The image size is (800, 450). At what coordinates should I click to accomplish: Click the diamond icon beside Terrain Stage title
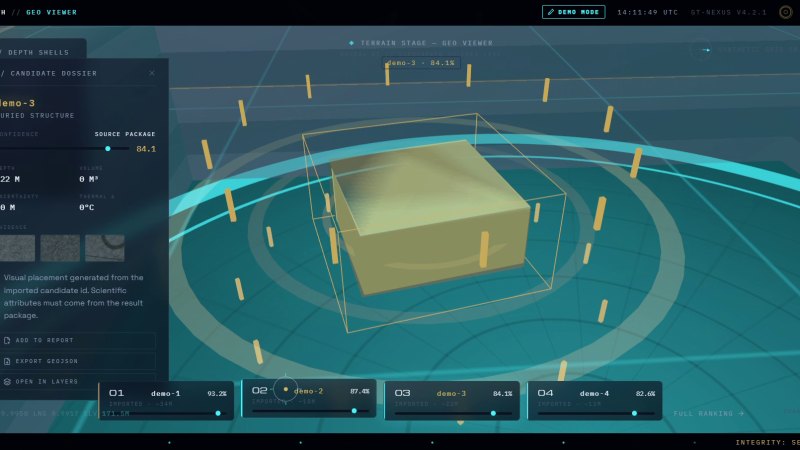pyautogui.click(x=352, y=43)
